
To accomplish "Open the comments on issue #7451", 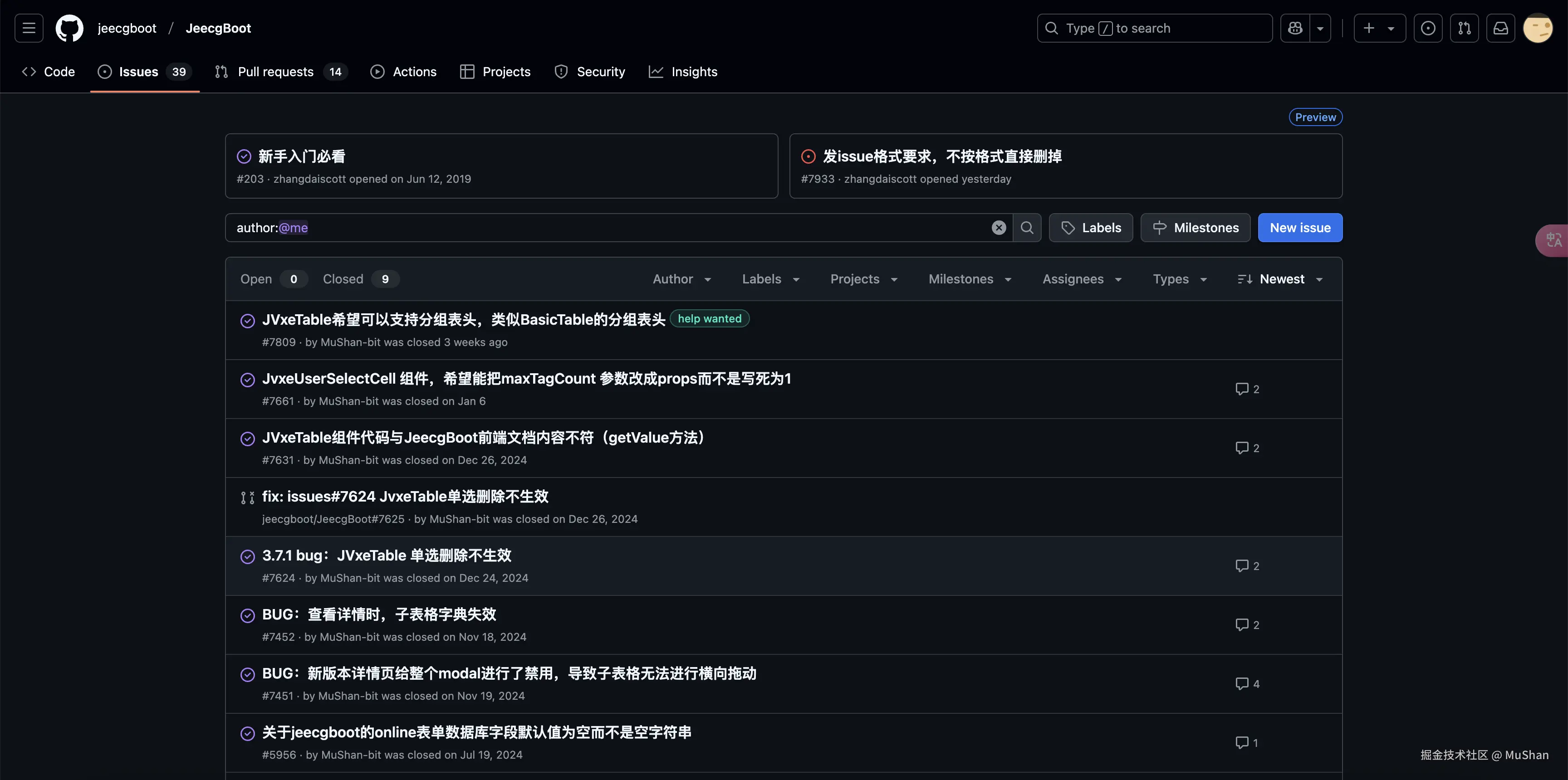I will coord(1246,683).
